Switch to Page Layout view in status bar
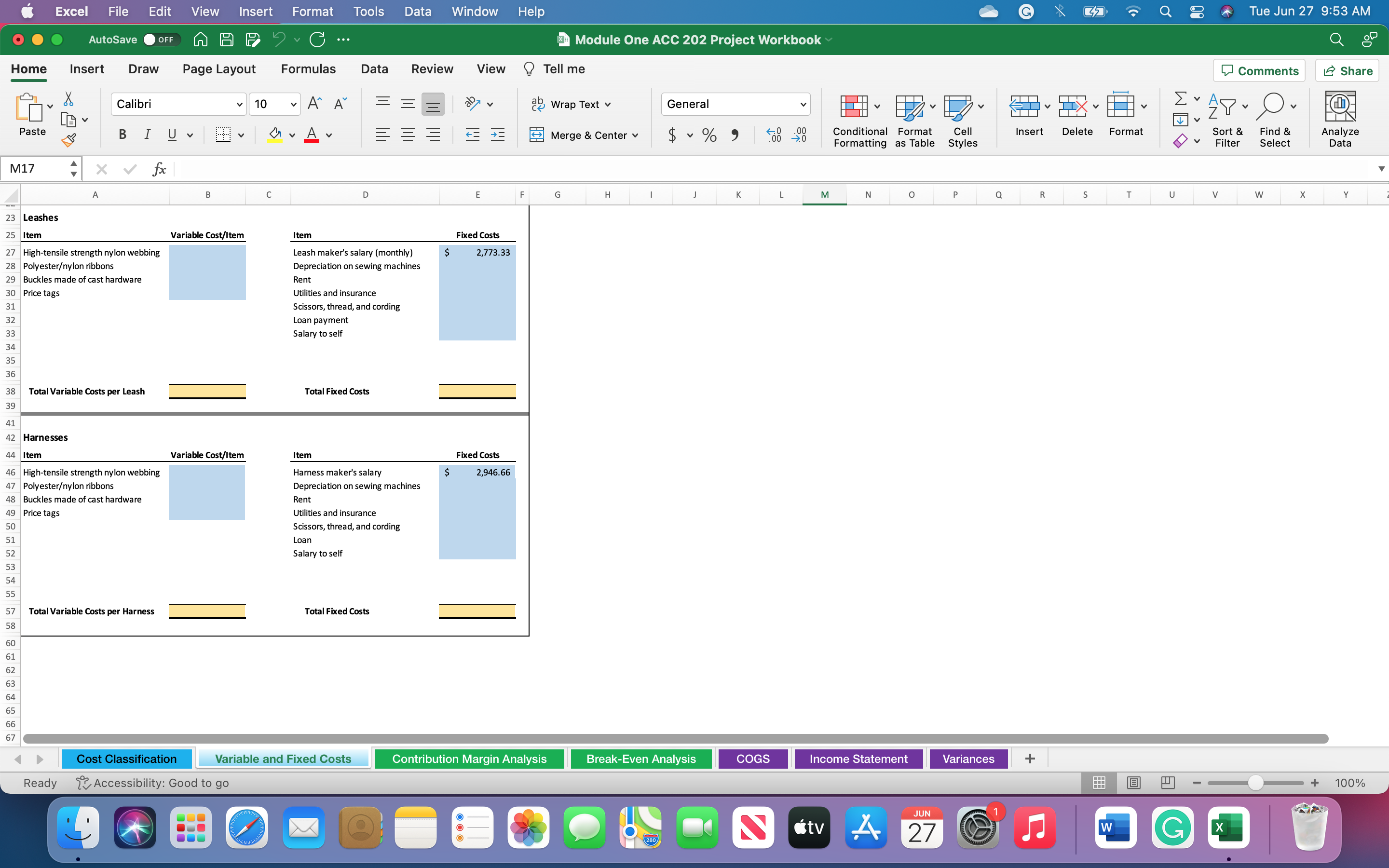This screenshot has height=868, width=1389. tap(1133, 783)
